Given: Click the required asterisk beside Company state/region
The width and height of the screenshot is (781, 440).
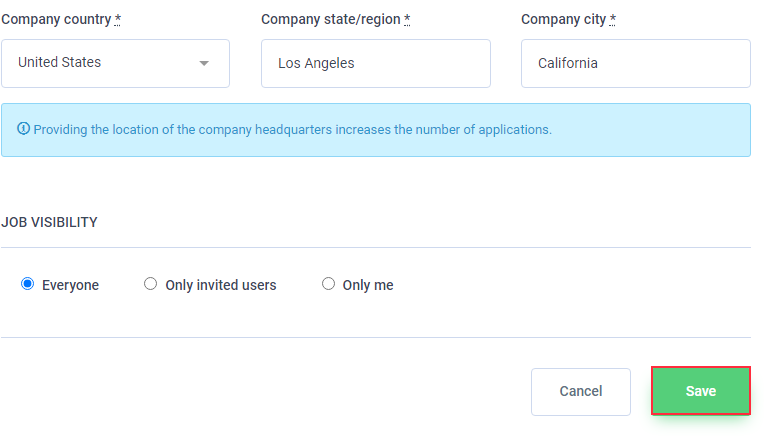Looking at the screenshot, I should coord(407,19).
